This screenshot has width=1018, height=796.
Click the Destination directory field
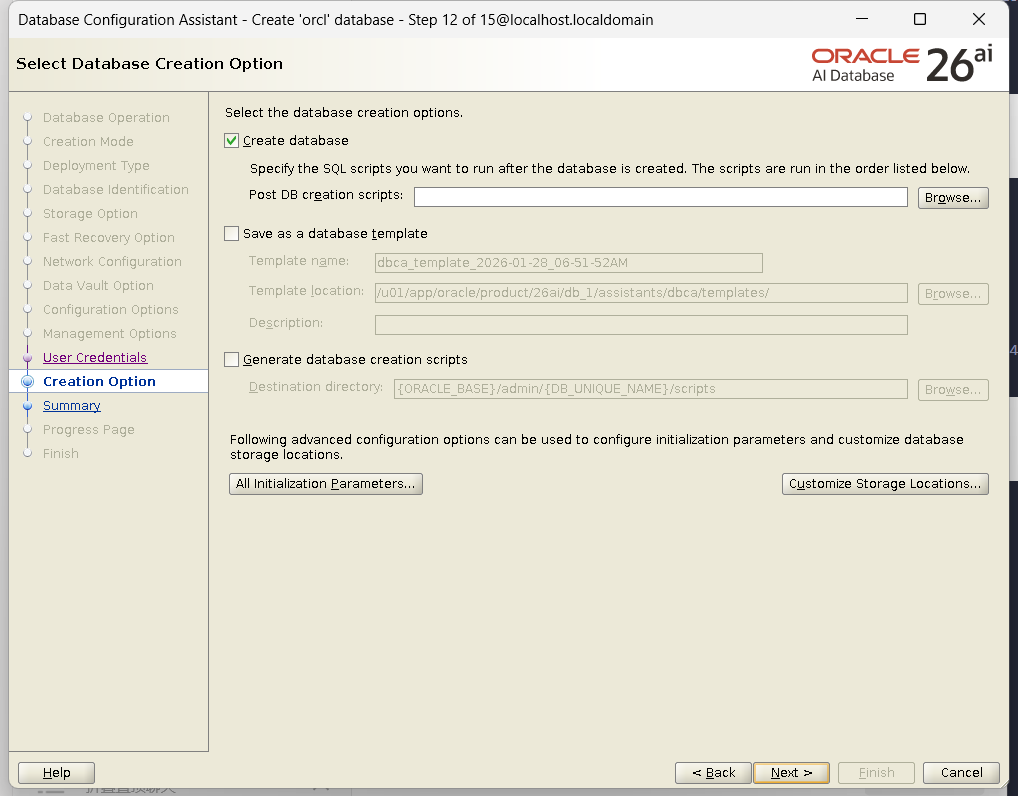tap(651, 389)
